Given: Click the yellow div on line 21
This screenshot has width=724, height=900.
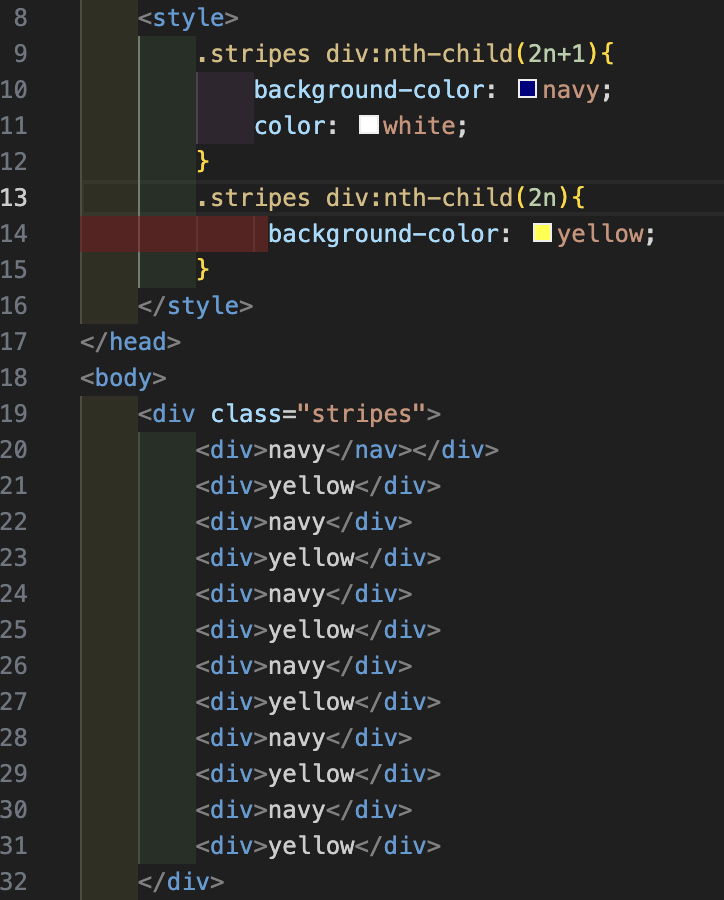Looking at the screenshot, I should click(x=318, y=486).
